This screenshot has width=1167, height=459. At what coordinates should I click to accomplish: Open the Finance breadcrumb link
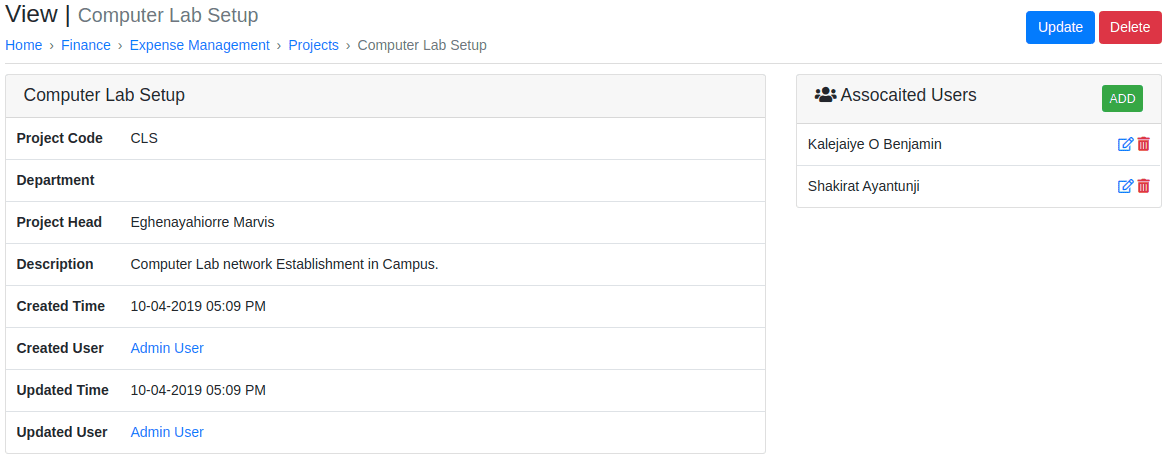(86, 45)
